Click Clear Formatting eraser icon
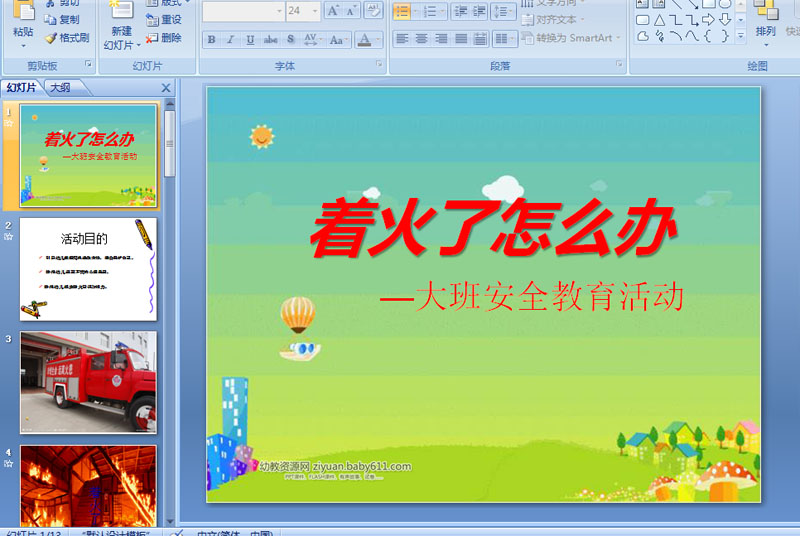The width and height of the screenshot is (800, 536). coord(373,11)
